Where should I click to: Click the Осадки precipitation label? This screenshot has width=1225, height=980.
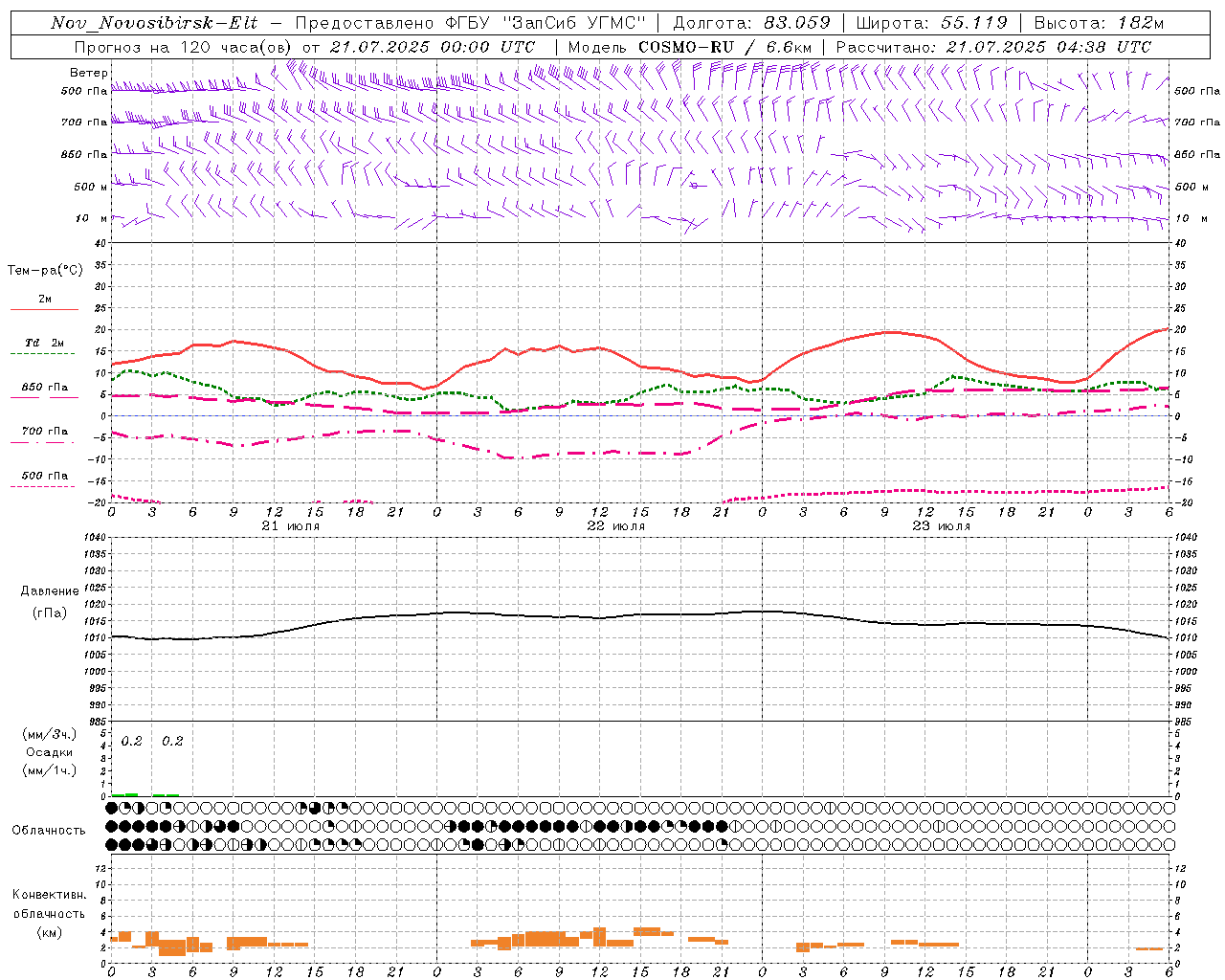click(x=50, y=752)
